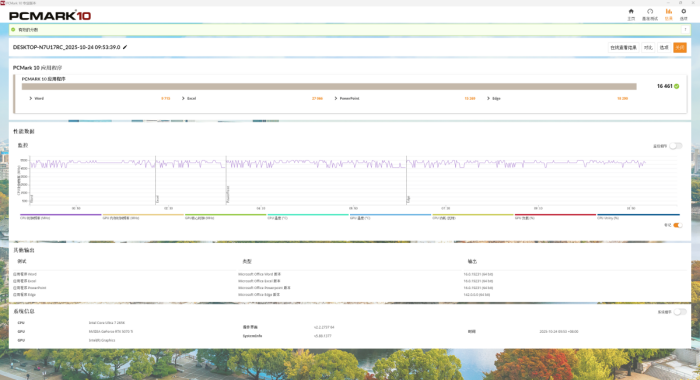Screen dimensions: 700x380
Task: Open the Benchmarks (基准测试) gauge icon
Action: click(650, 14)
